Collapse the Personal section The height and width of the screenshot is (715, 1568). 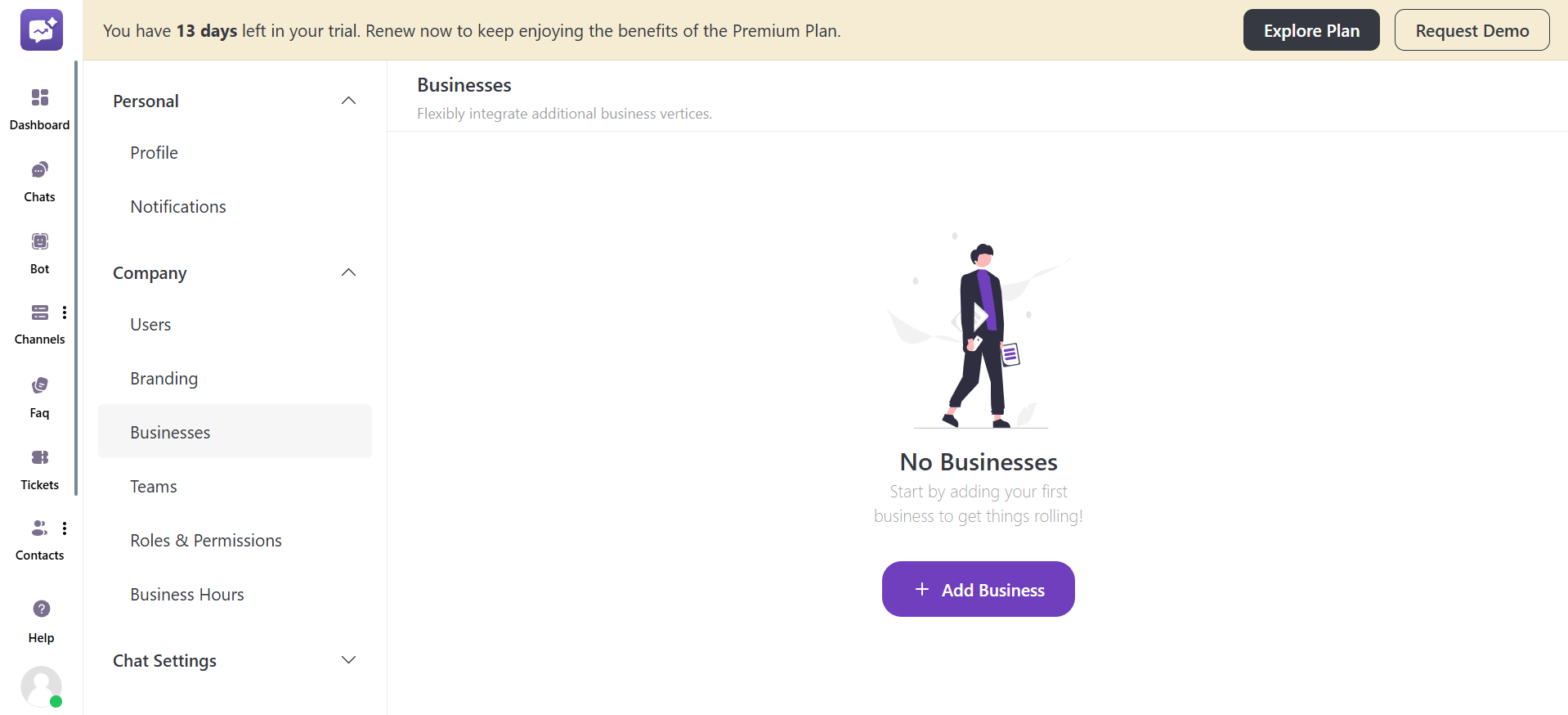click(x=348, y=100)
